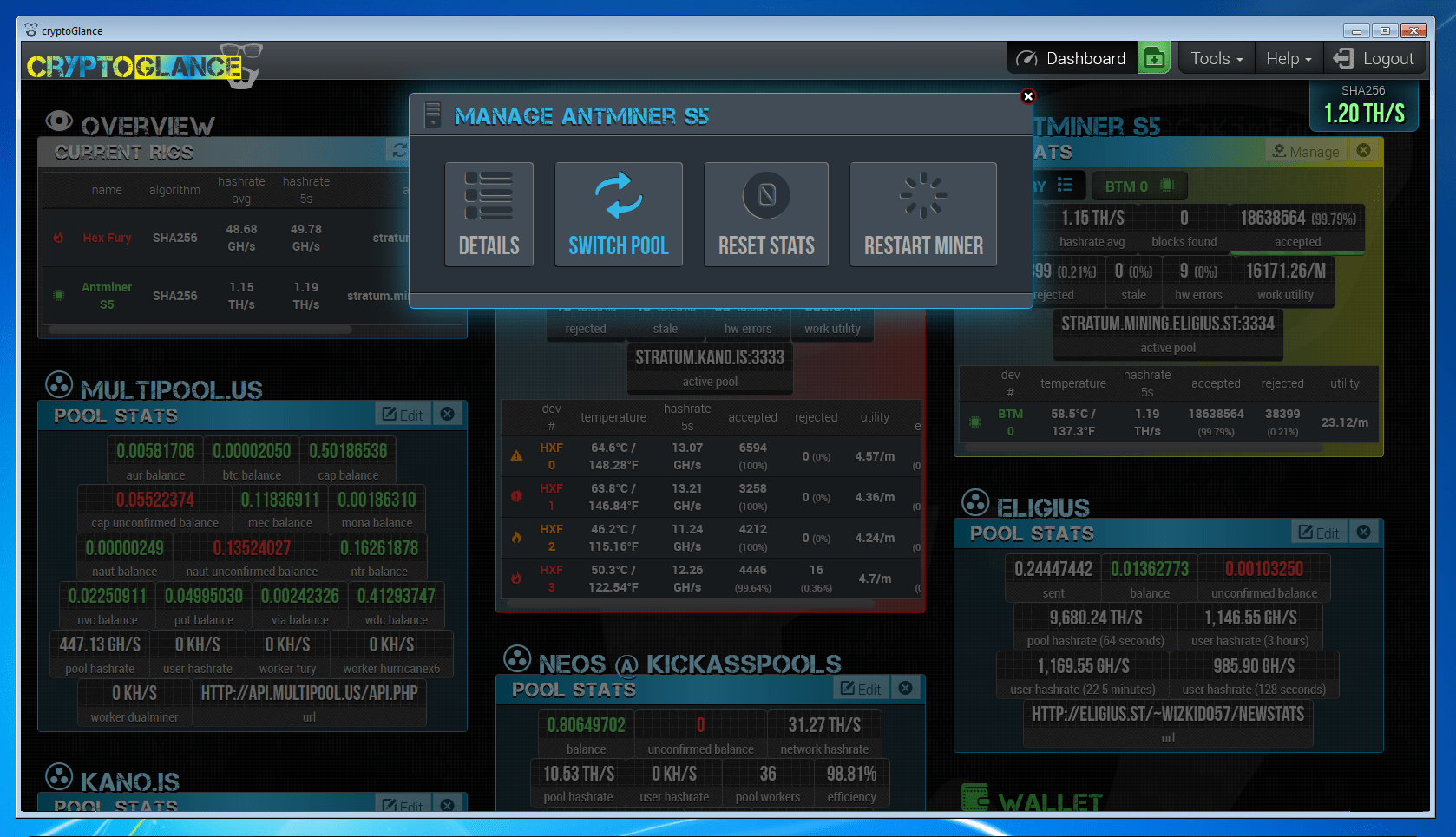This screenshot has height=837, width=1456.
Task: Remove the Eligius pool panel
Action: (x=1364, y=532)
